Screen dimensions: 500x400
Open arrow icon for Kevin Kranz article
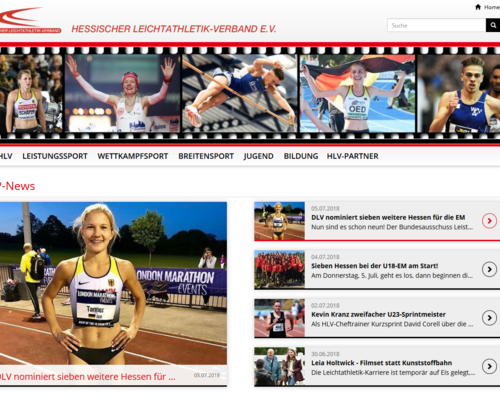coord(489,318)
